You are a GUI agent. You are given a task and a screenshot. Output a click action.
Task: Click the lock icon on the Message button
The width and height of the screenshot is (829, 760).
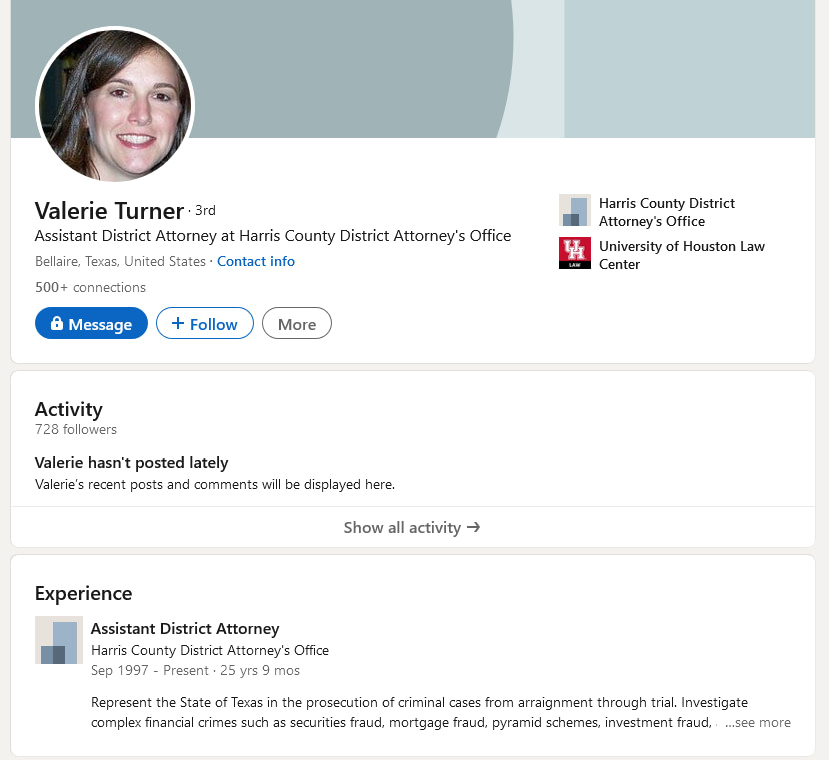[57, 323]
